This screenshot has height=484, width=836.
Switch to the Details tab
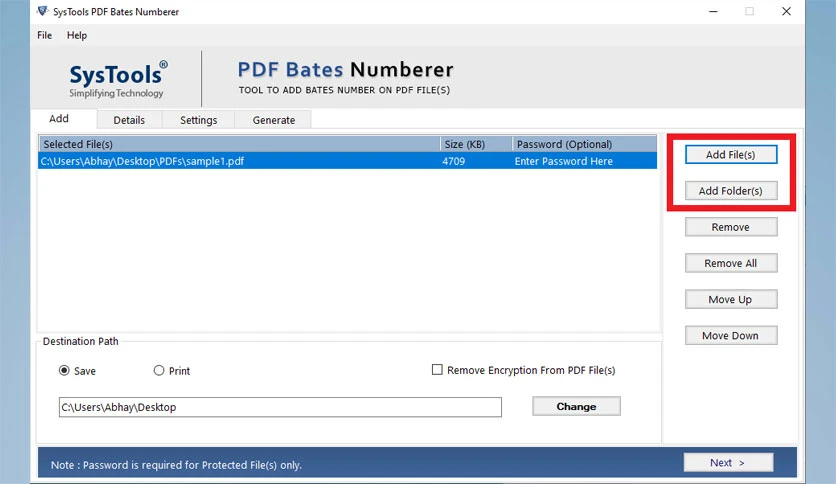click(x=129, y=120)
